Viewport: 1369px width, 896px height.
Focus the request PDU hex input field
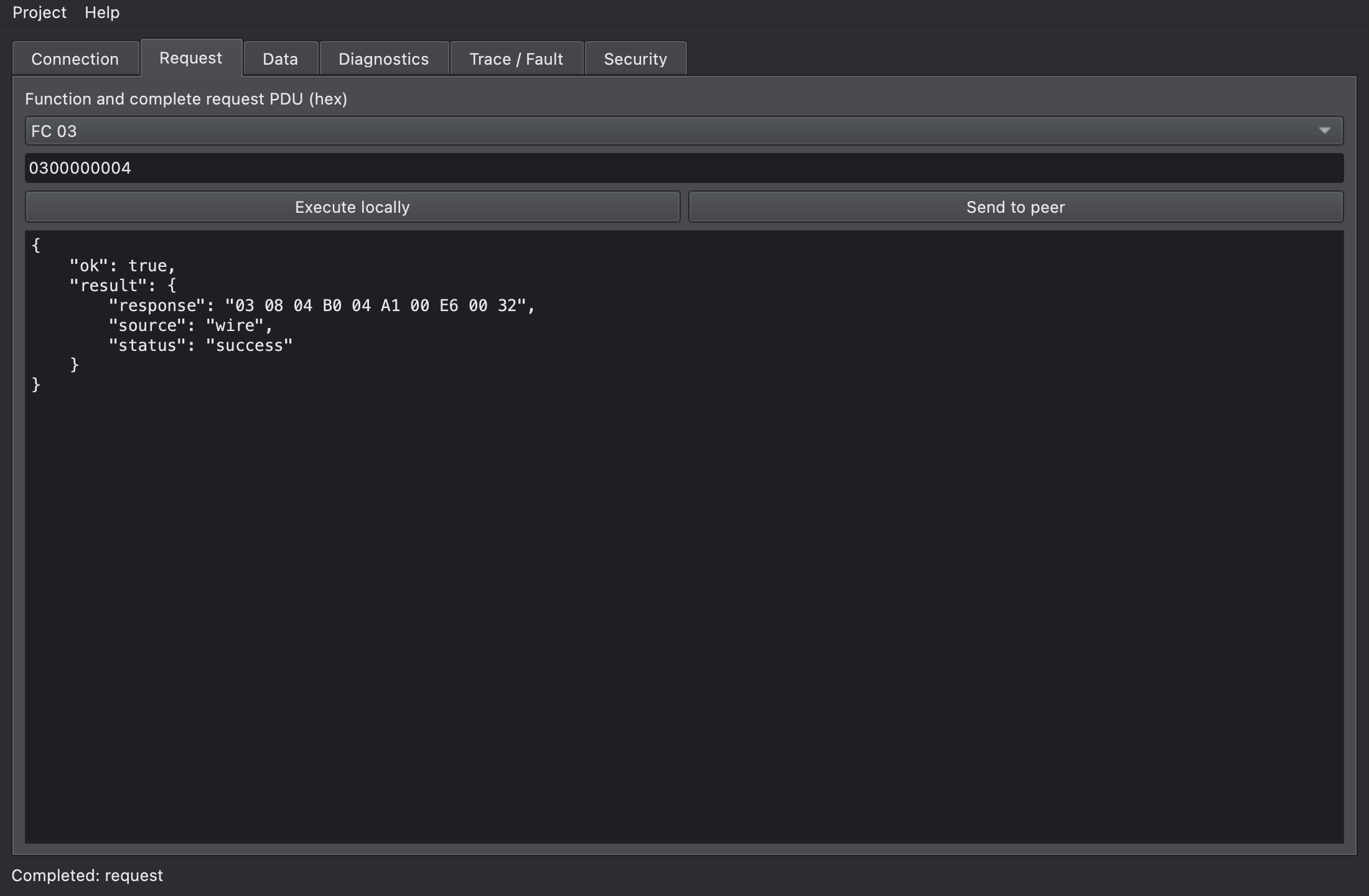(684, 168)
